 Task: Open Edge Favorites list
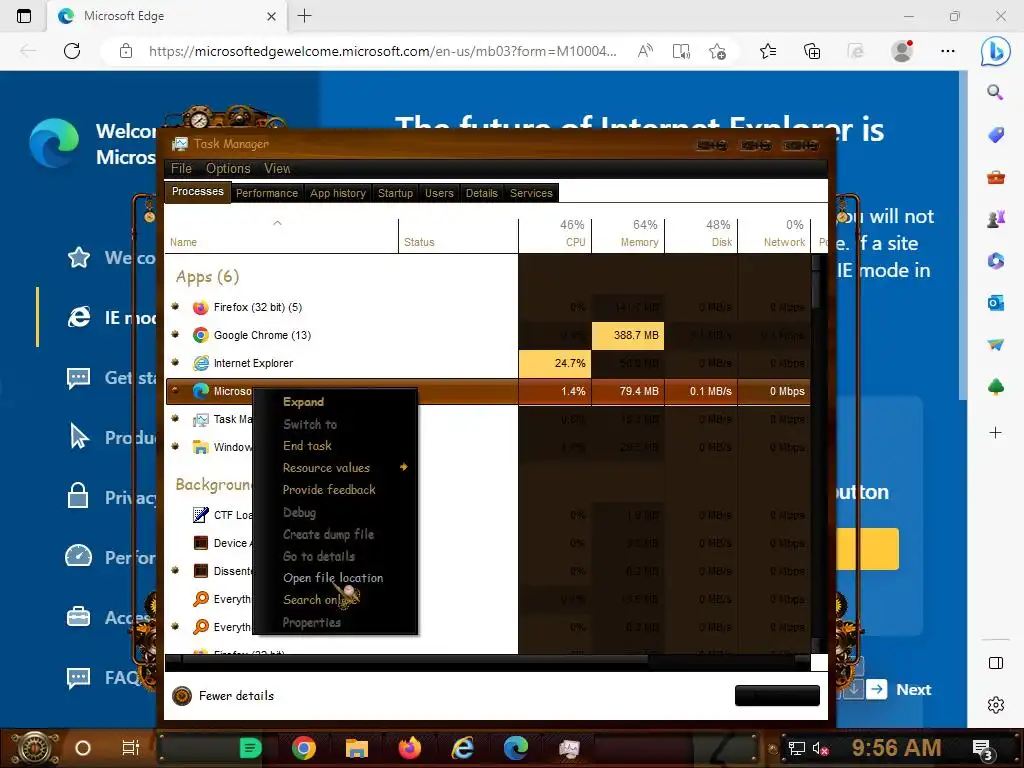768,51
